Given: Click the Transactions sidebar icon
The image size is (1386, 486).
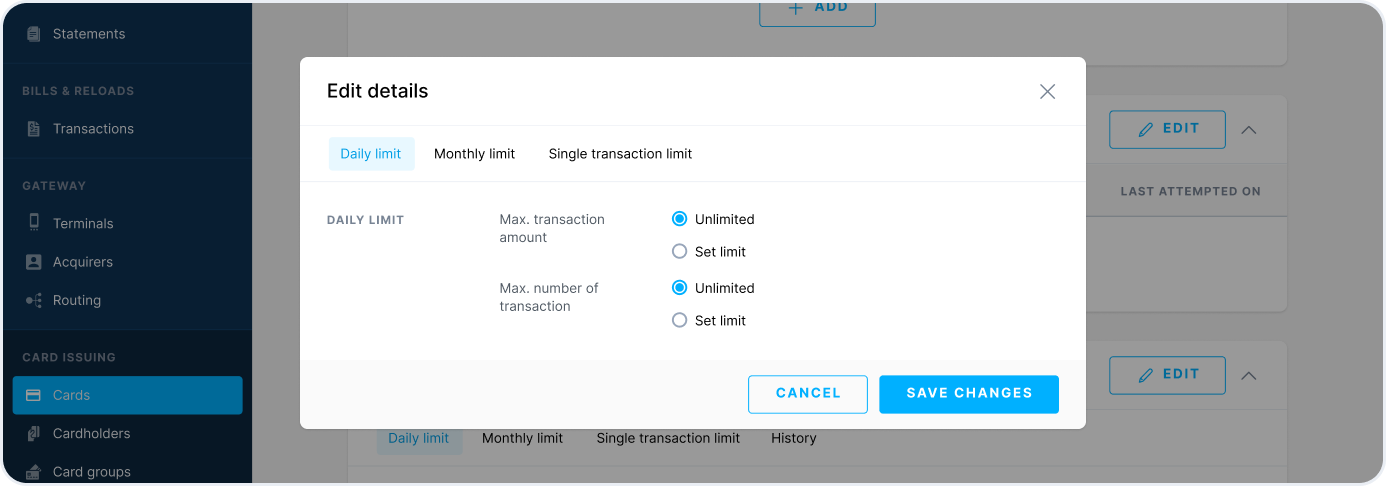Looking at the screenshot, I should (34, 129).
